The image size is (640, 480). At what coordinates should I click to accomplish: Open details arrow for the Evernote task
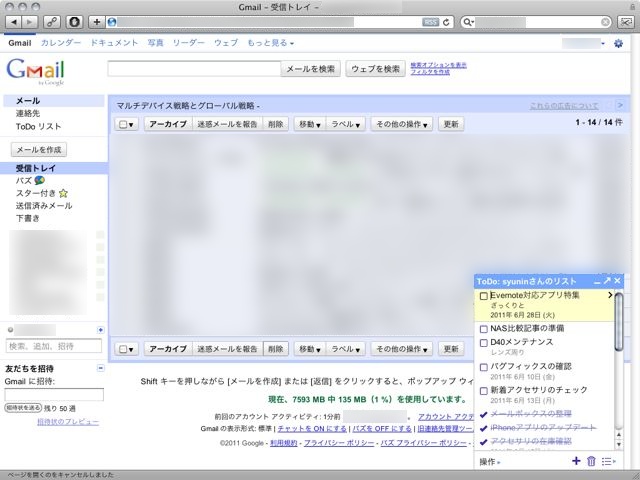(610, 295)
